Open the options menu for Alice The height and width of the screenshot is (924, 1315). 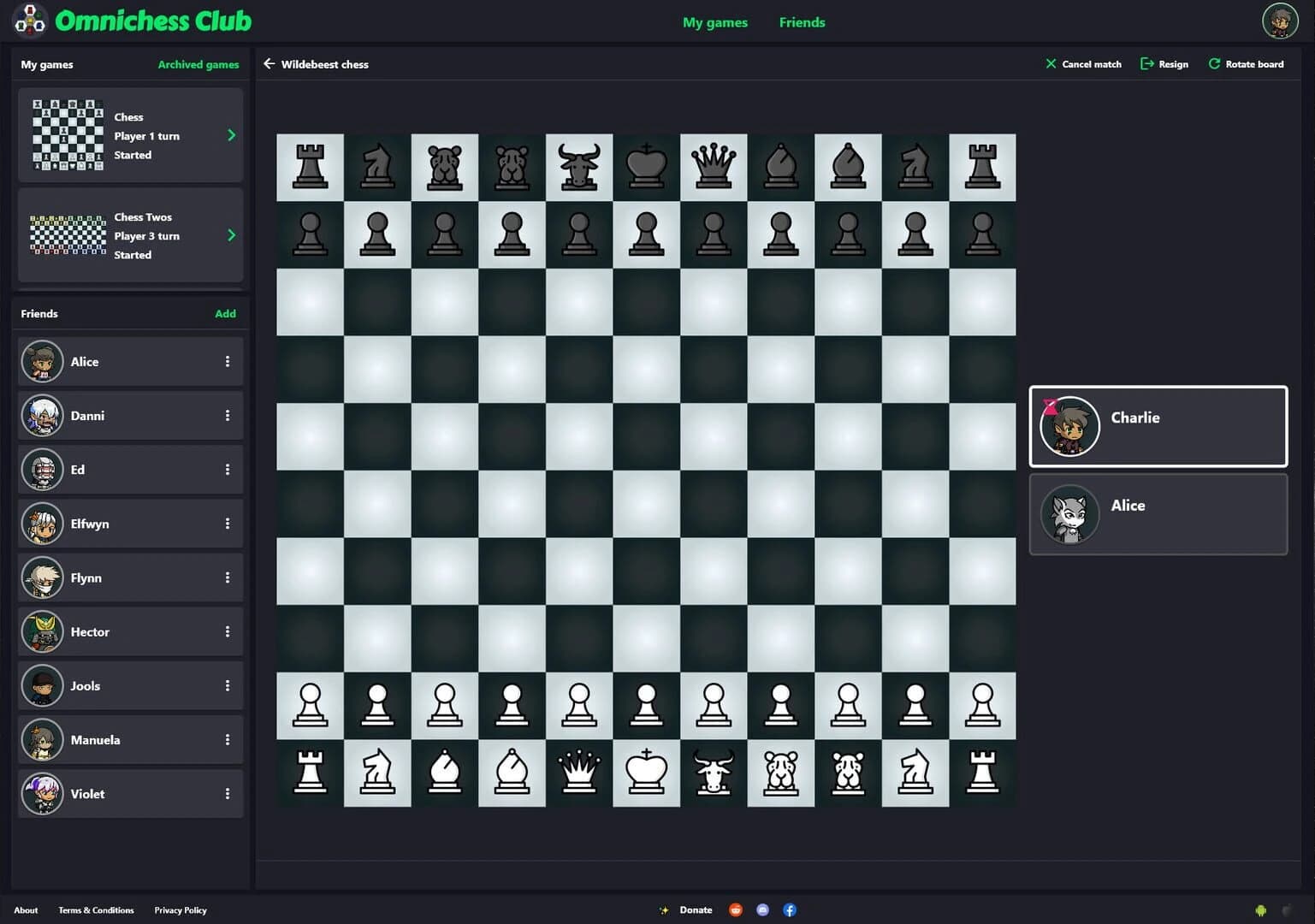[228, 361]
